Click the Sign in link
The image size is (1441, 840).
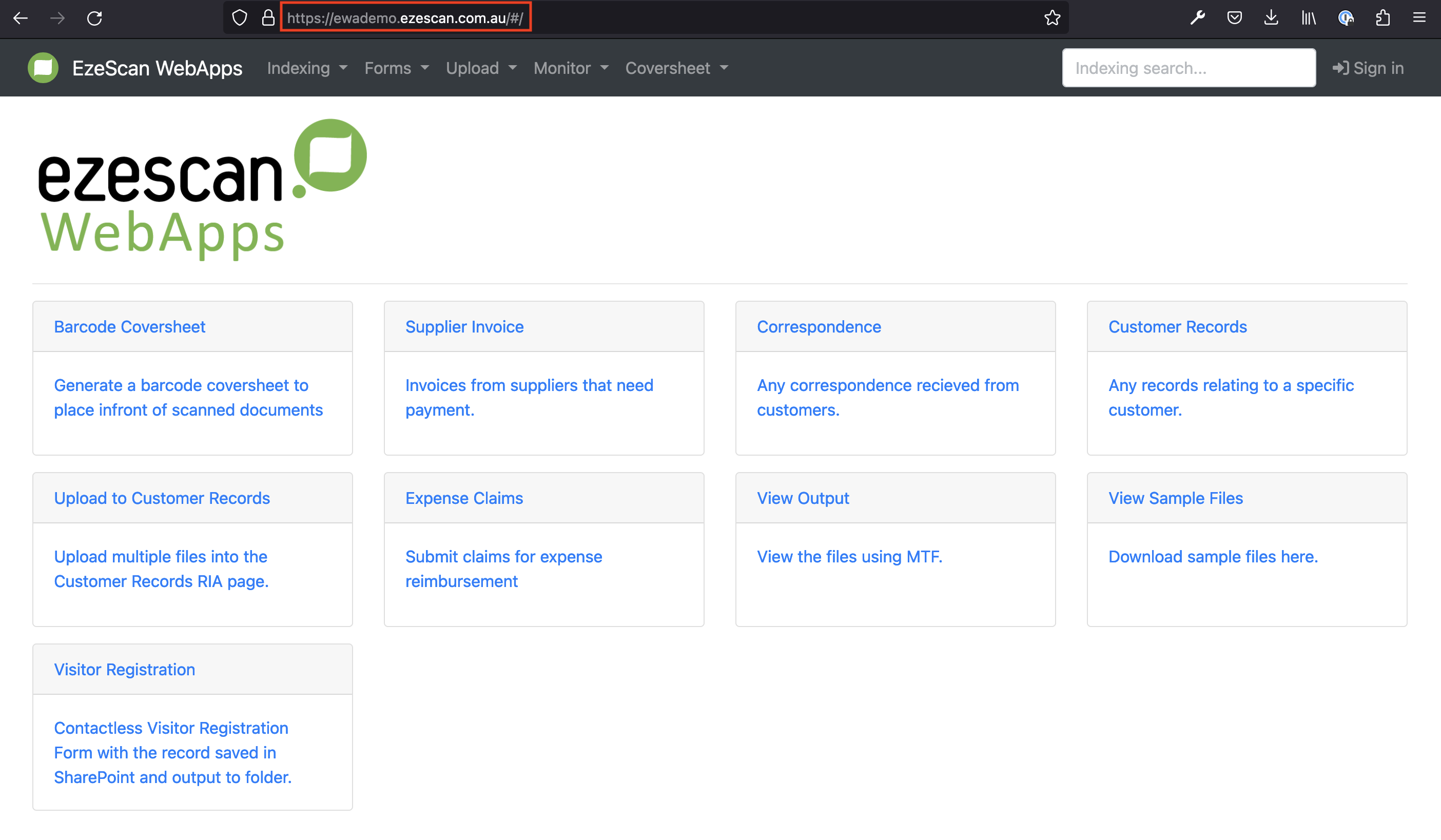click(x=1368, y=68)
